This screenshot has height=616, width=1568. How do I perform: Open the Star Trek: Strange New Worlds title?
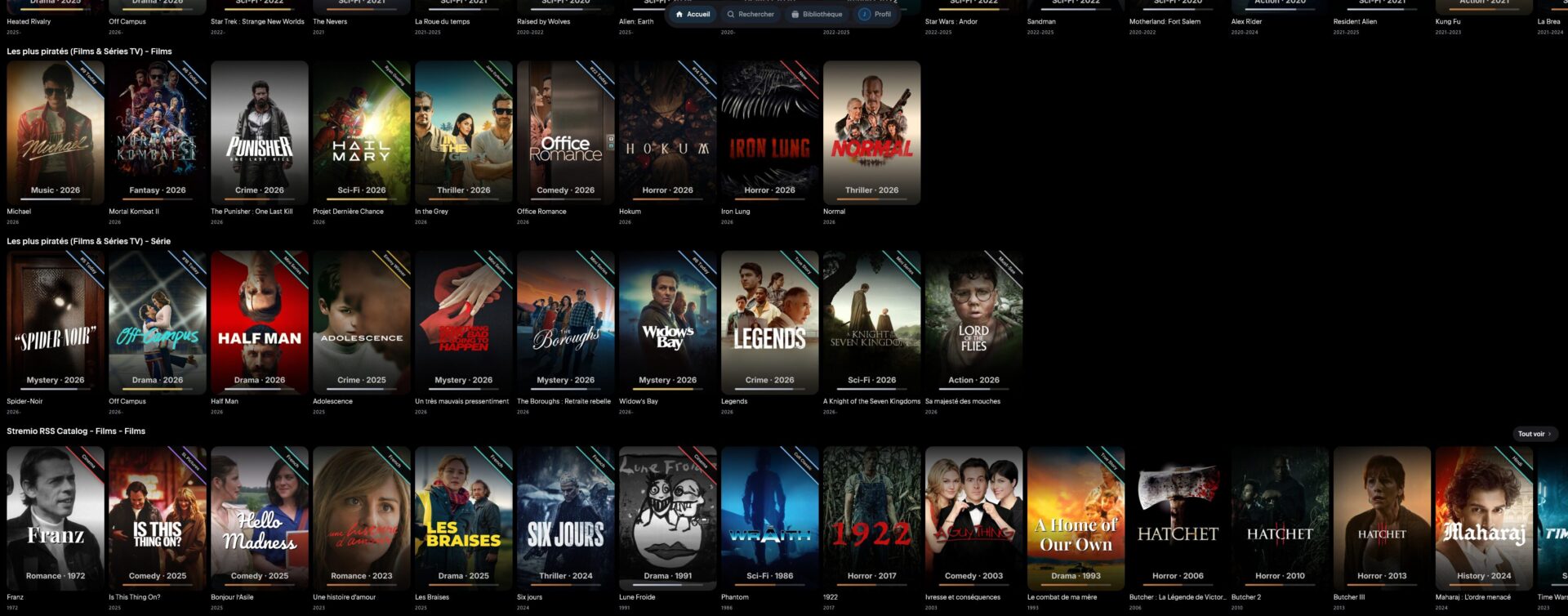coord(257,22)
